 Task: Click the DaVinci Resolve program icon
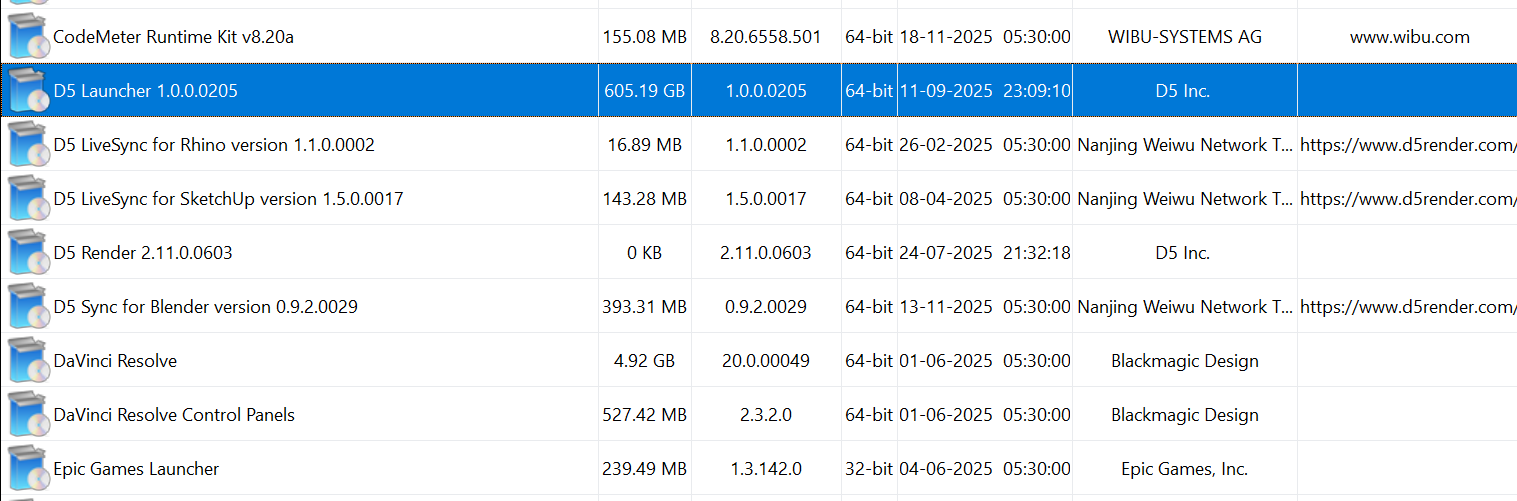point(27,361)
